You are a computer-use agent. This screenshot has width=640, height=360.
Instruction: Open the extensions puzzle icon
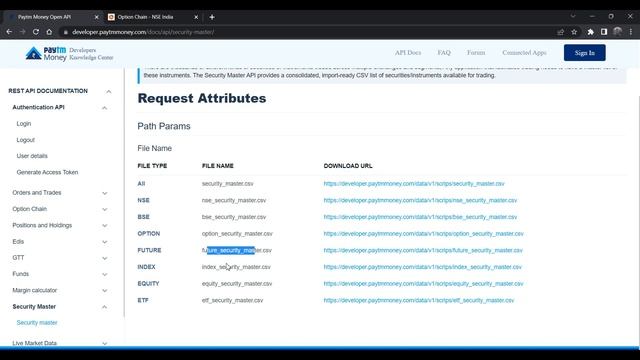pyautogui.click(x=590, y=32)
